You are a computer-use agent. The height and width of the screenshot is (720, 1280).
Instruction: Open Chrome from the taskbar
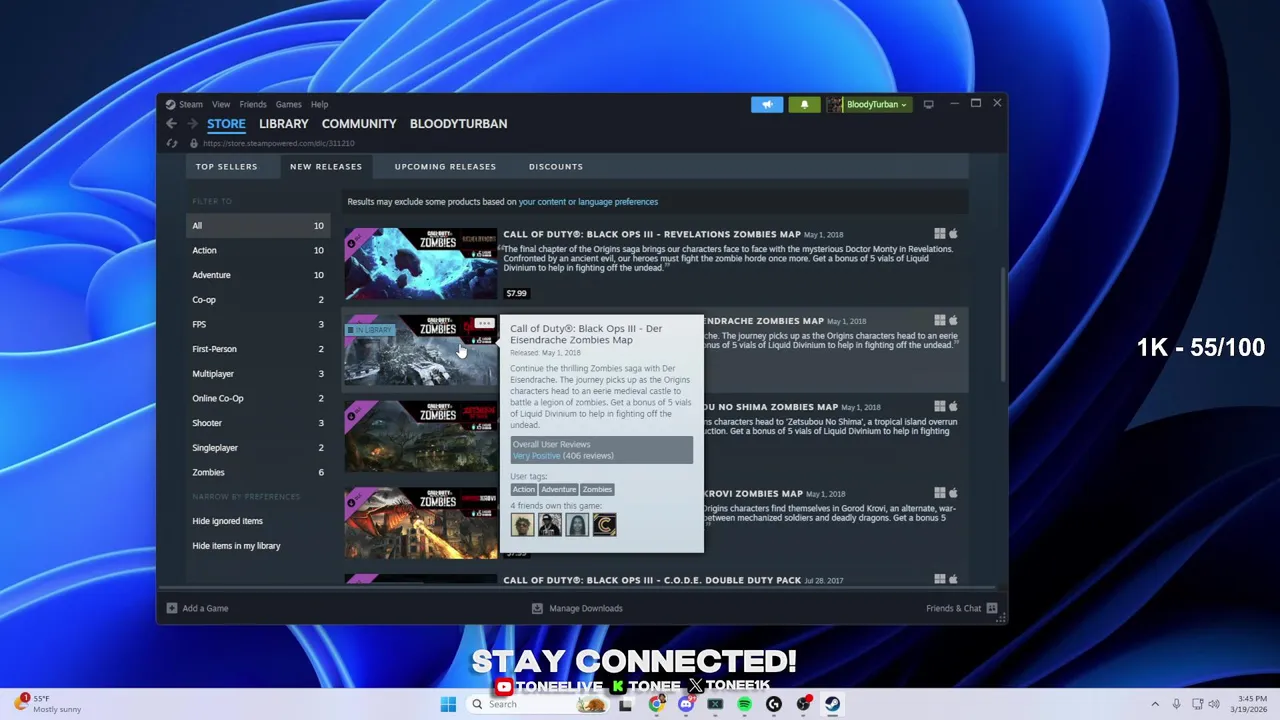656,704
